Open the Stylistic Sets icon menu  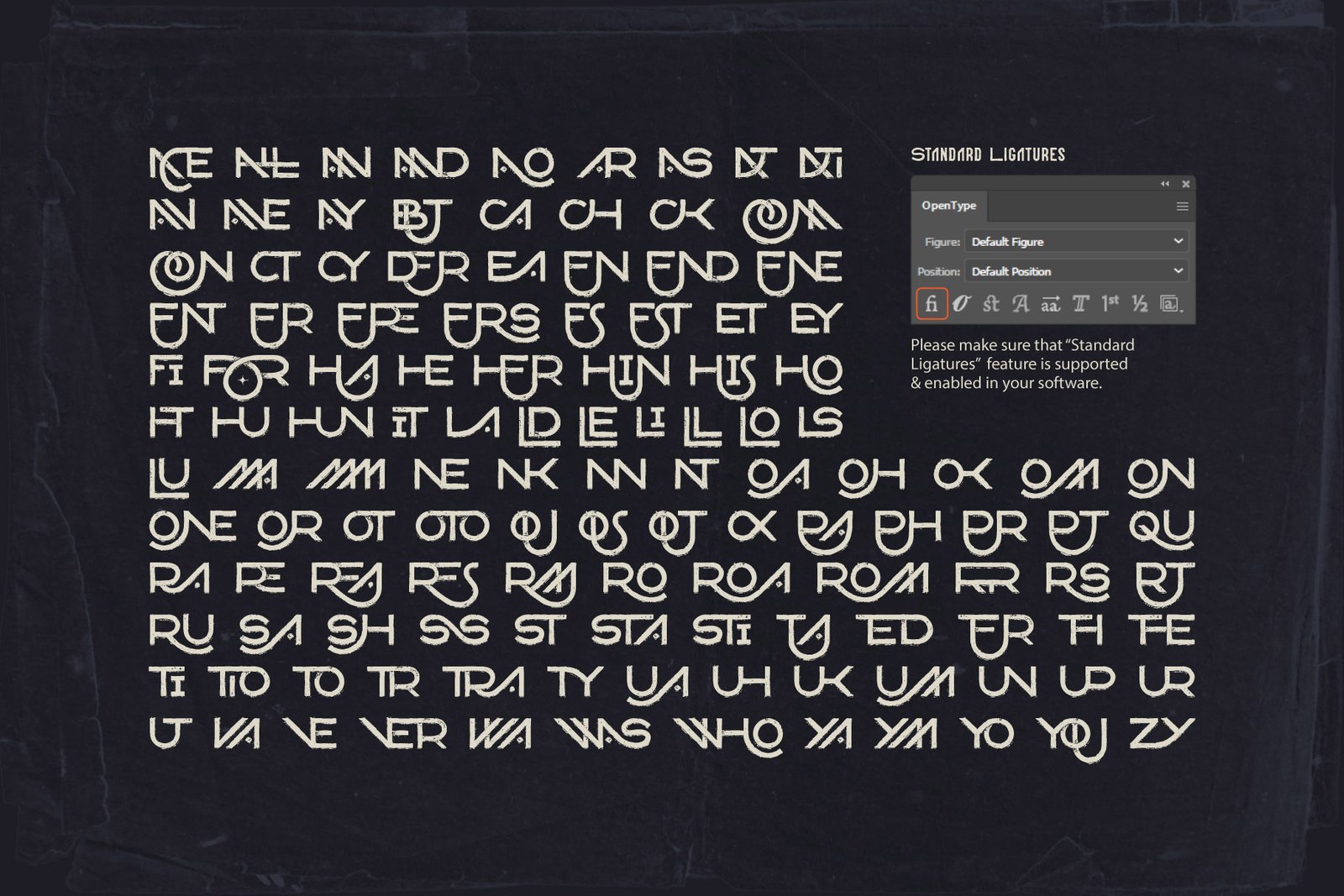(x=1169, y=304)
